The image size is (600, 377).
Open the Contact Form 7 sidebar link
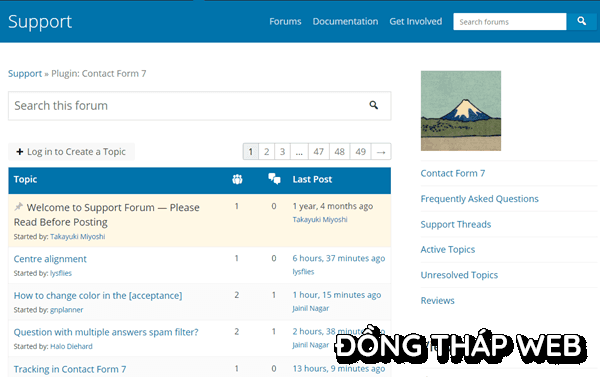[453, 173]
